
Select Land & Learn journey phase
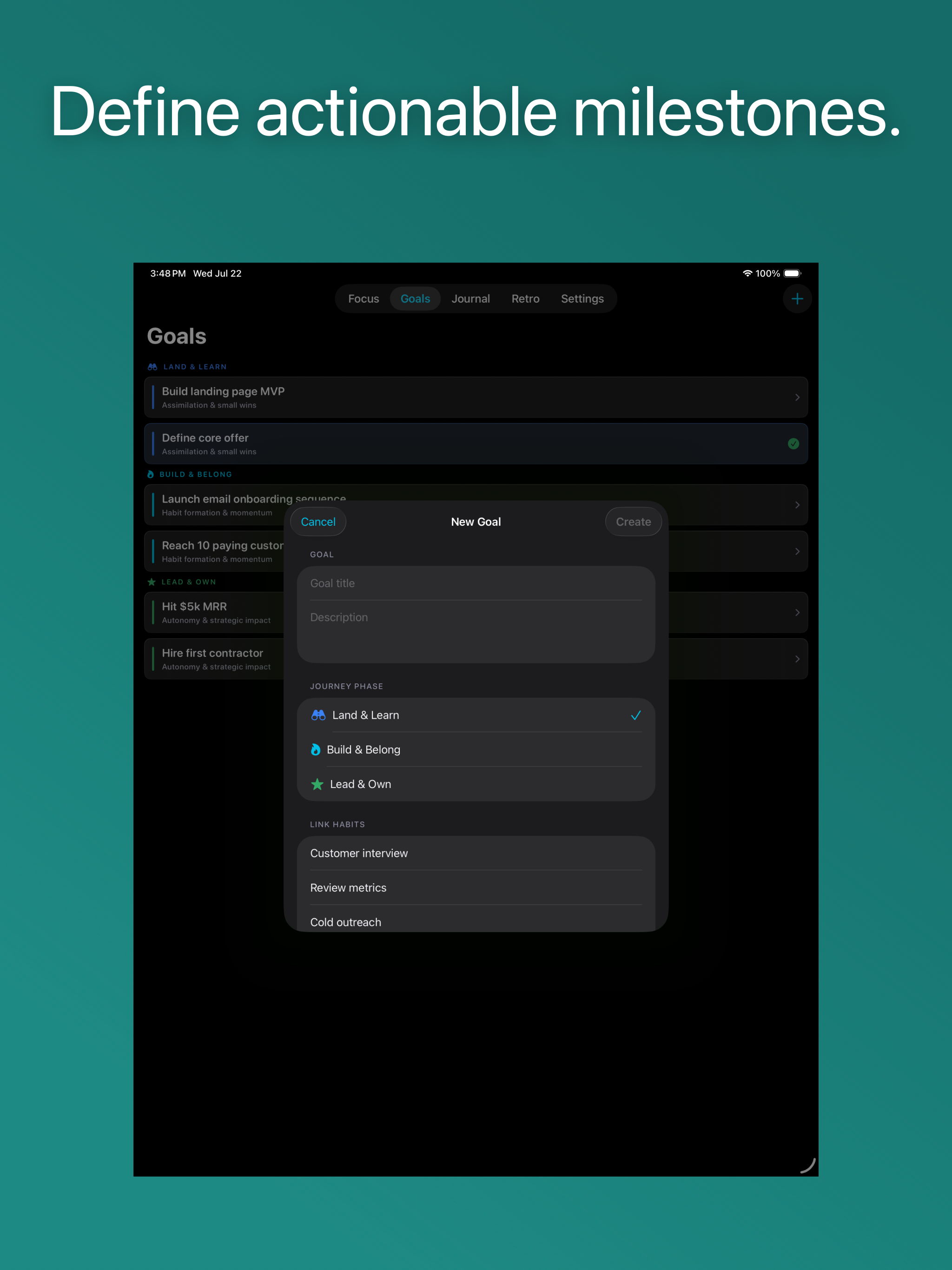point(476,715)
